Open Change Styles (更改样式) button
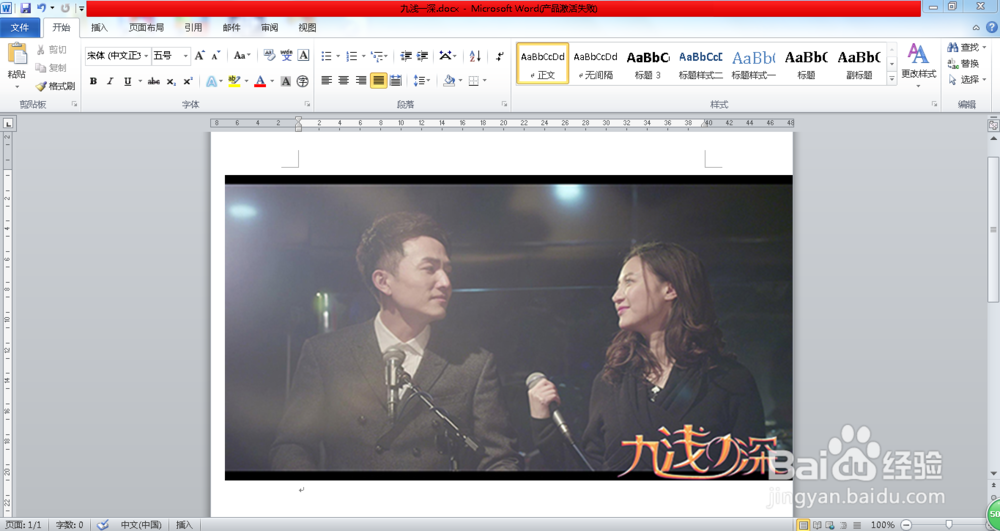Viewport: 1000px width, 531px height. pos(918,62)
